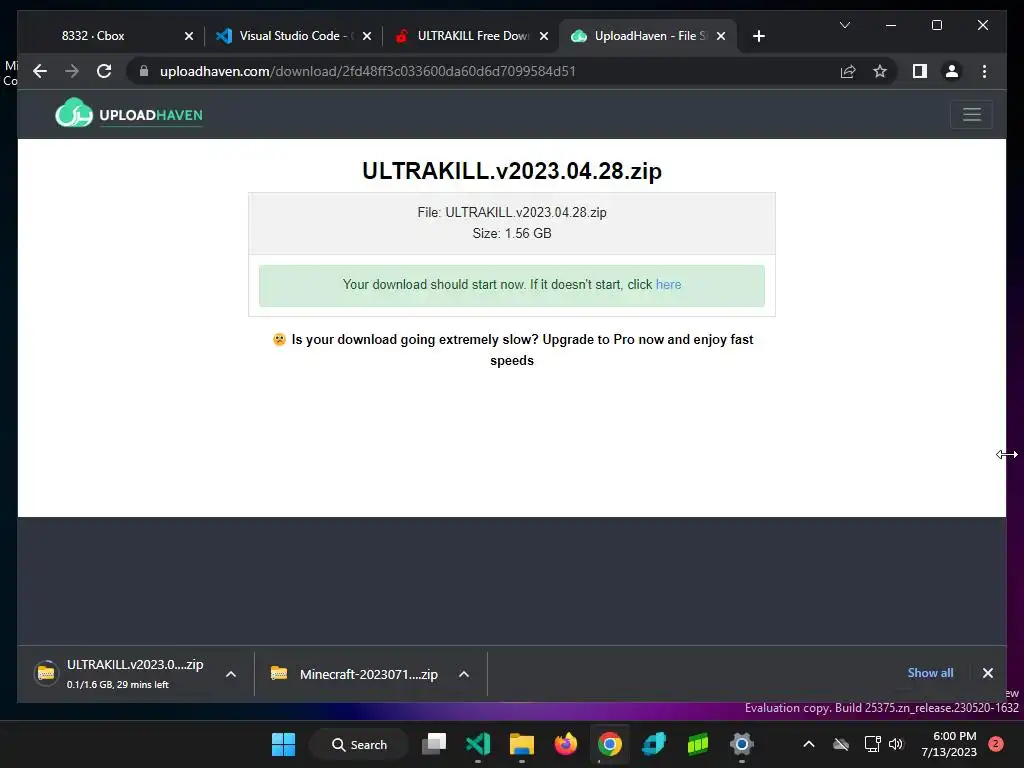
Task: Open the Chrome profile menu
Action: (952, 71)
